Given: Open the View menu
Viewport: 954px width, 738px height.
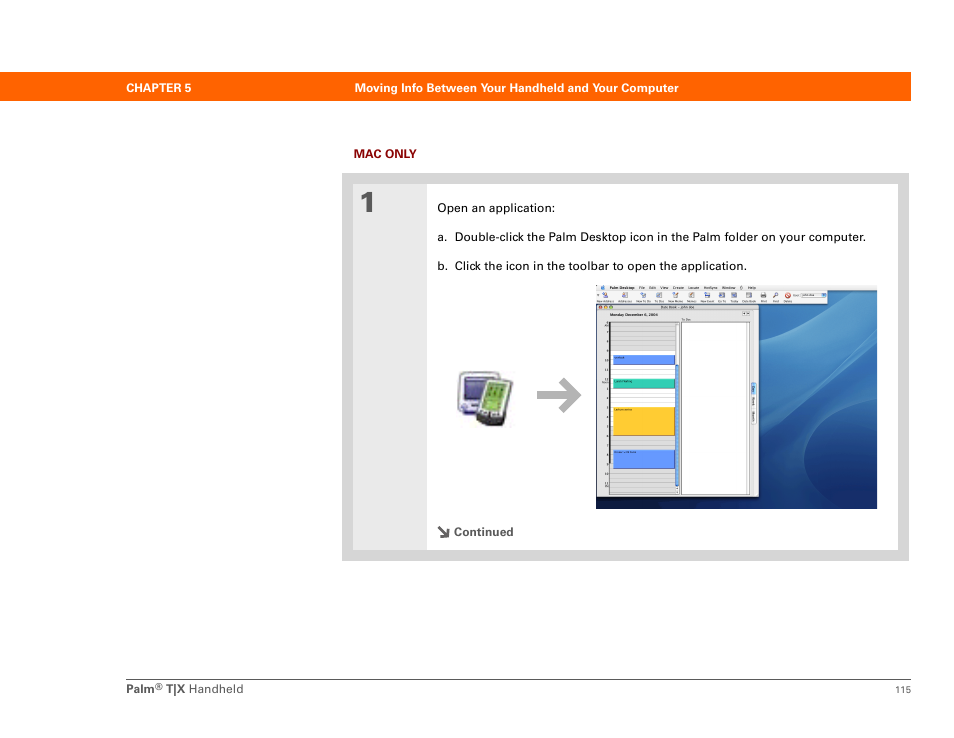Looking at the screenshot, I should point(664,288).
